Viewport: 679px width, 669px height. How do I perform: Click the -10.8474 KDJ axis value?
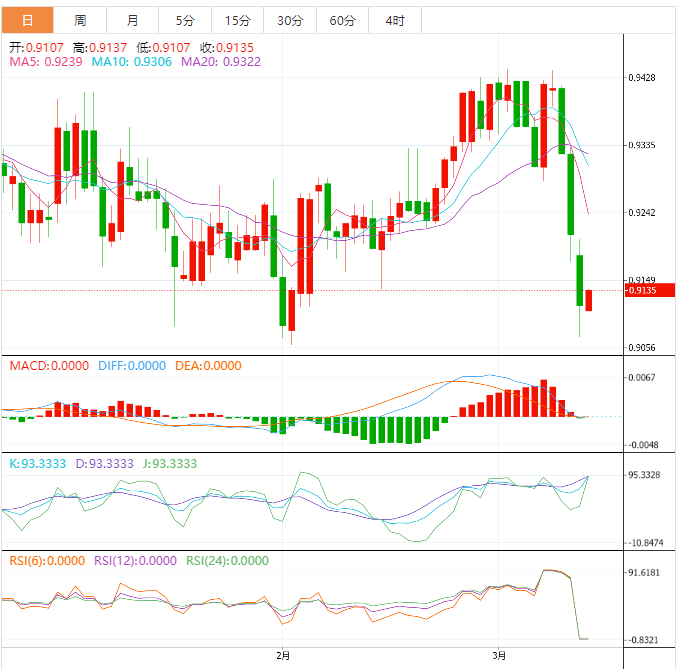pos(645,543)
